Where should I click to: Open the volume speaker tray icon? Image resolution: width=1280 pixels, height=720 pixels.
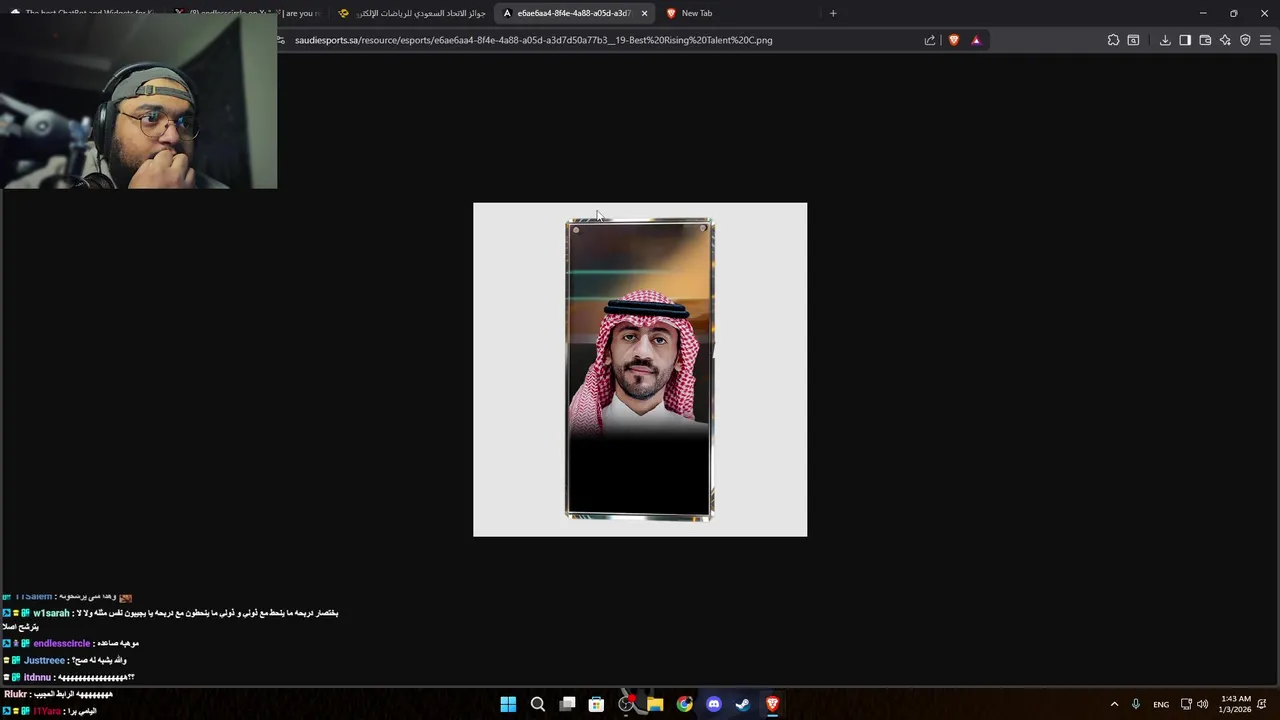pyautogui.click(x=1203, y=704)
